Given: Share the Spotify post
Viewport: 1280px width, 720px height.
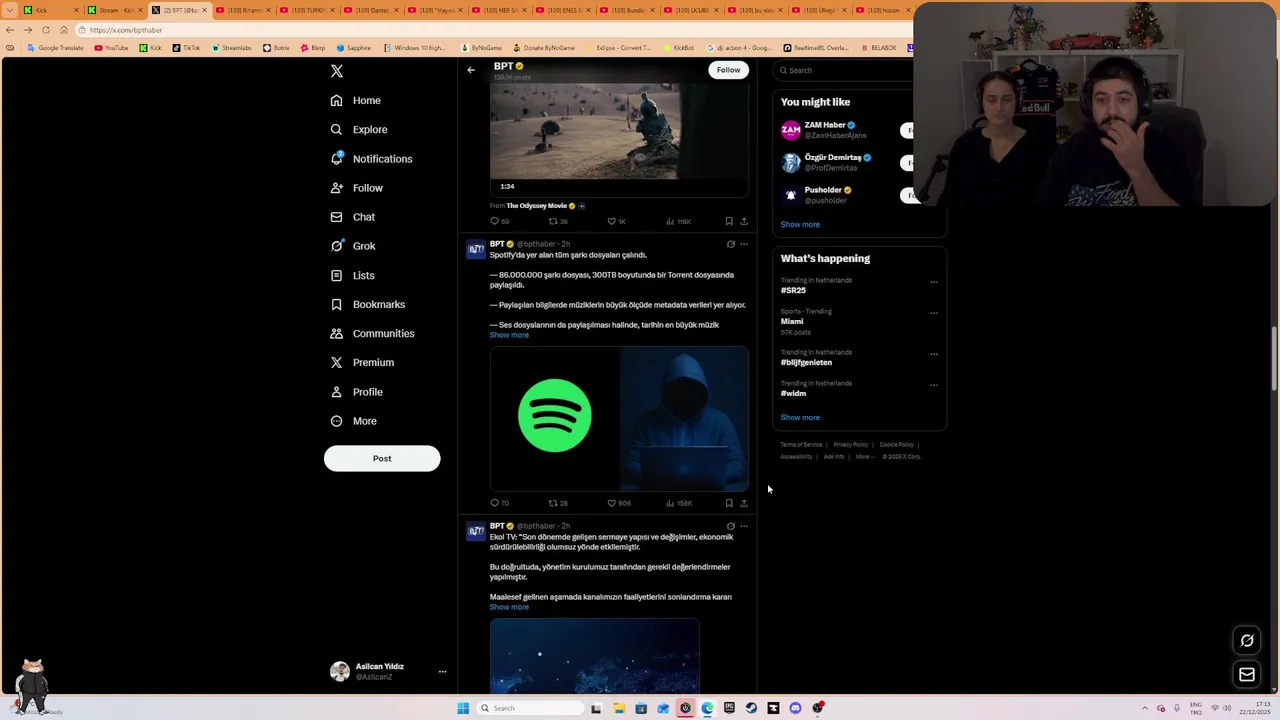Looking at the screenshot, I should 744,503.
